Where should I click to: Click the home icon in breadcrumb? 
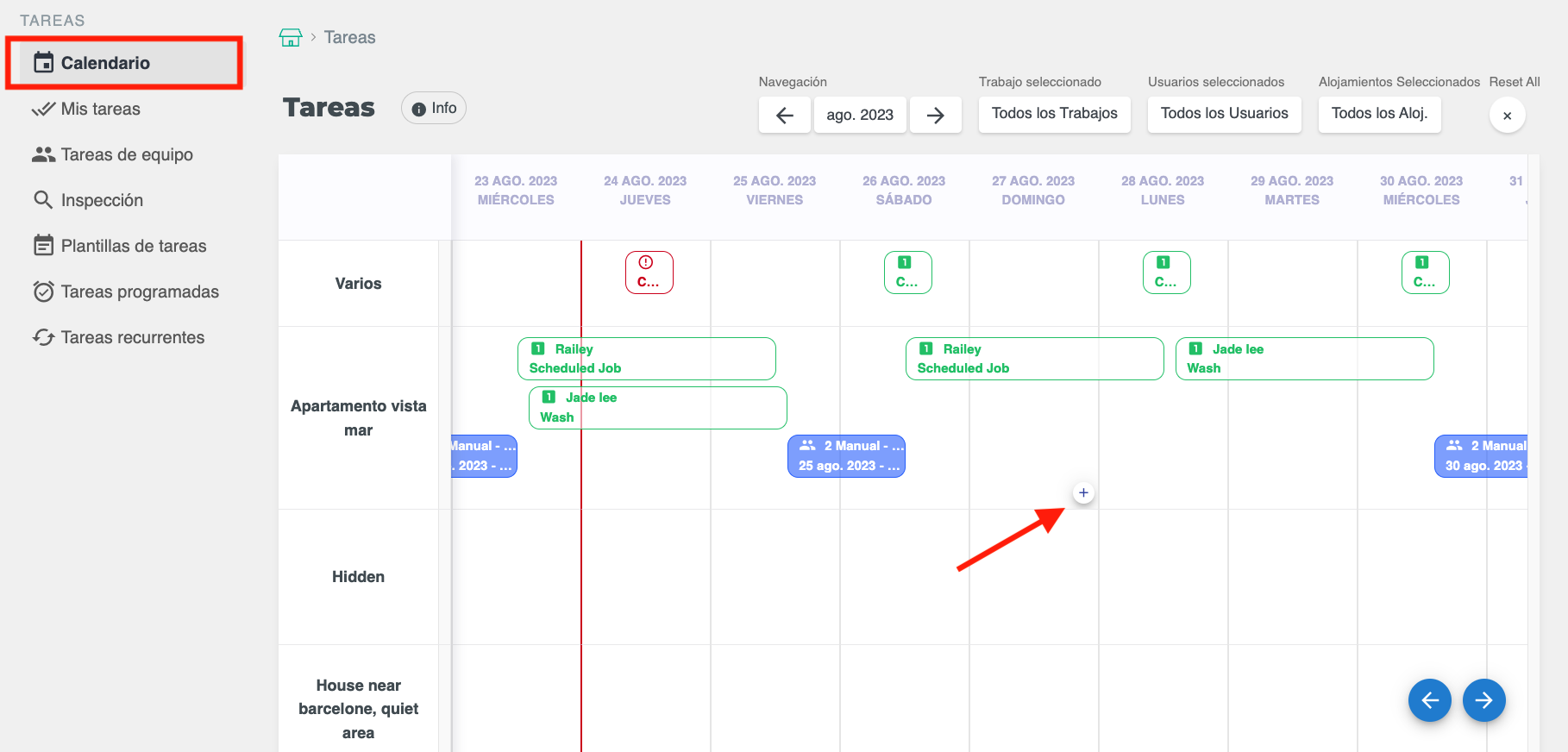291,38
